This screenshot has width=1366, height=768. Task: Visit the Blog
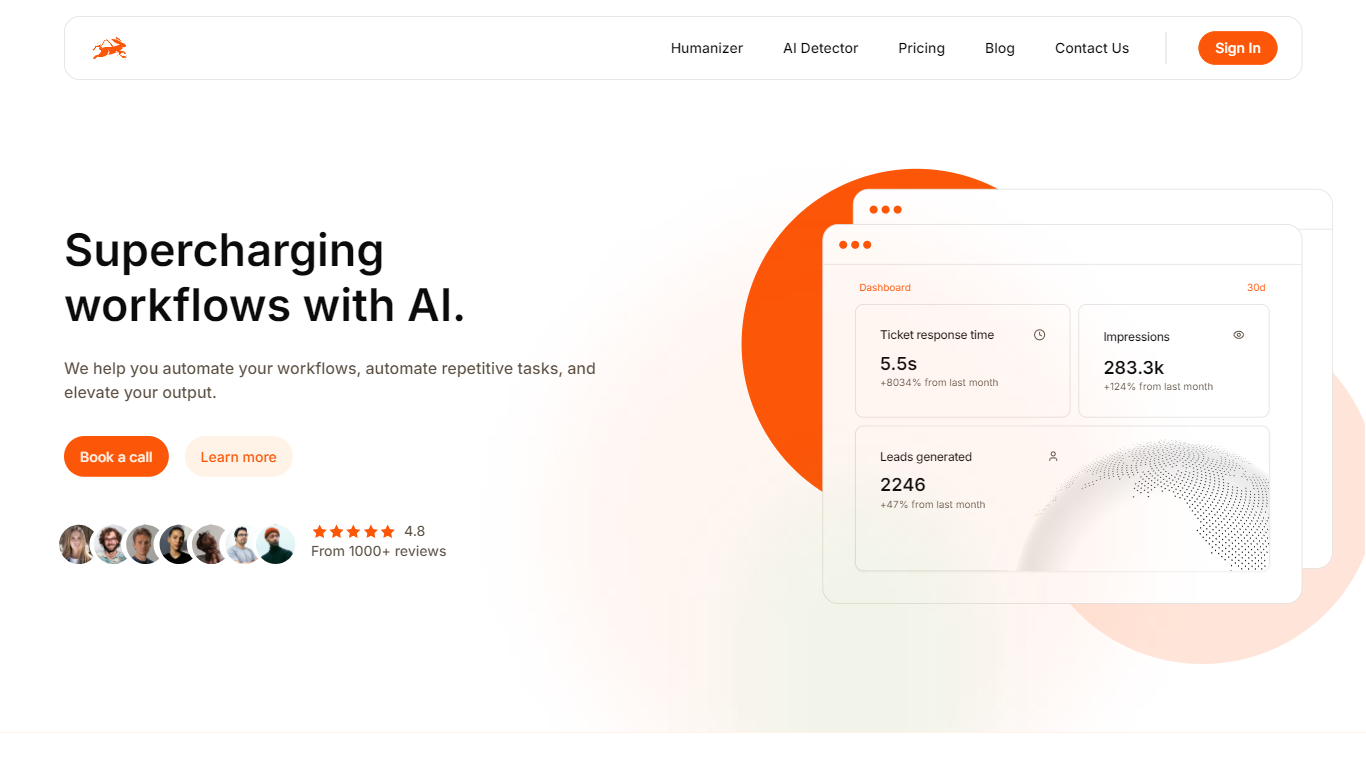pyautogui.click(x=999, y=47)
